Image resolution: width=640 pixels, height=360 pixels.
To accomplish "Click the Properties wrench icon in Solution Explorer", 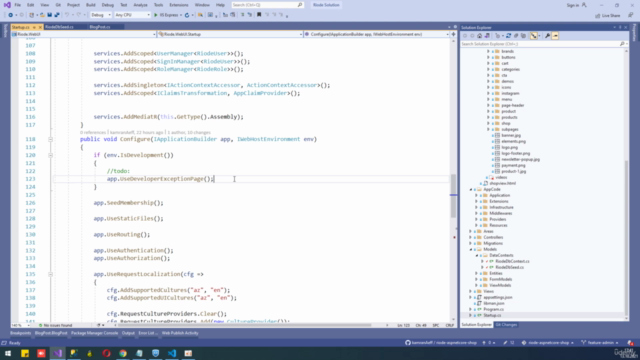I will [547, 36].
